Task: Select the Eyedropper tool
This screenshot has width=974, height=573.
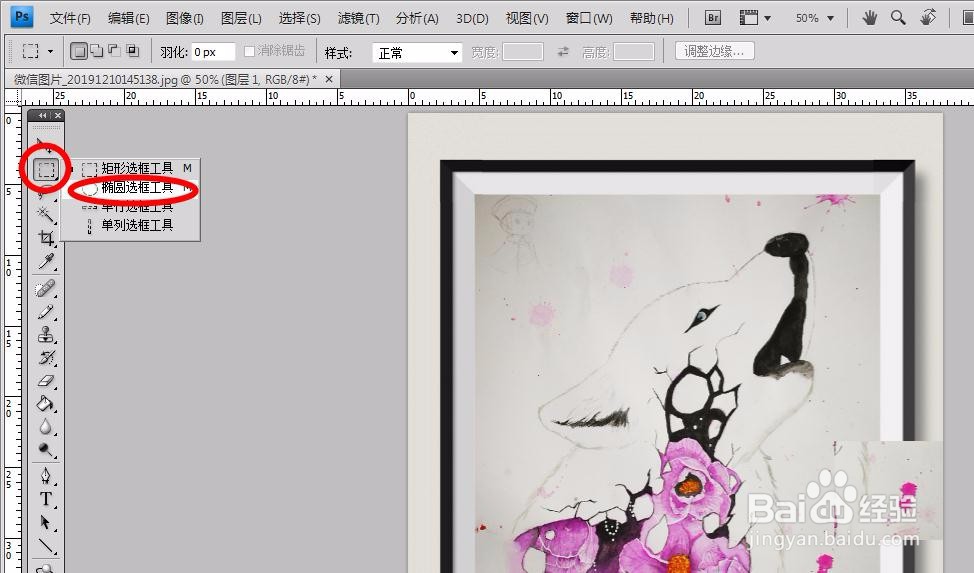Action: click(45, 262)
